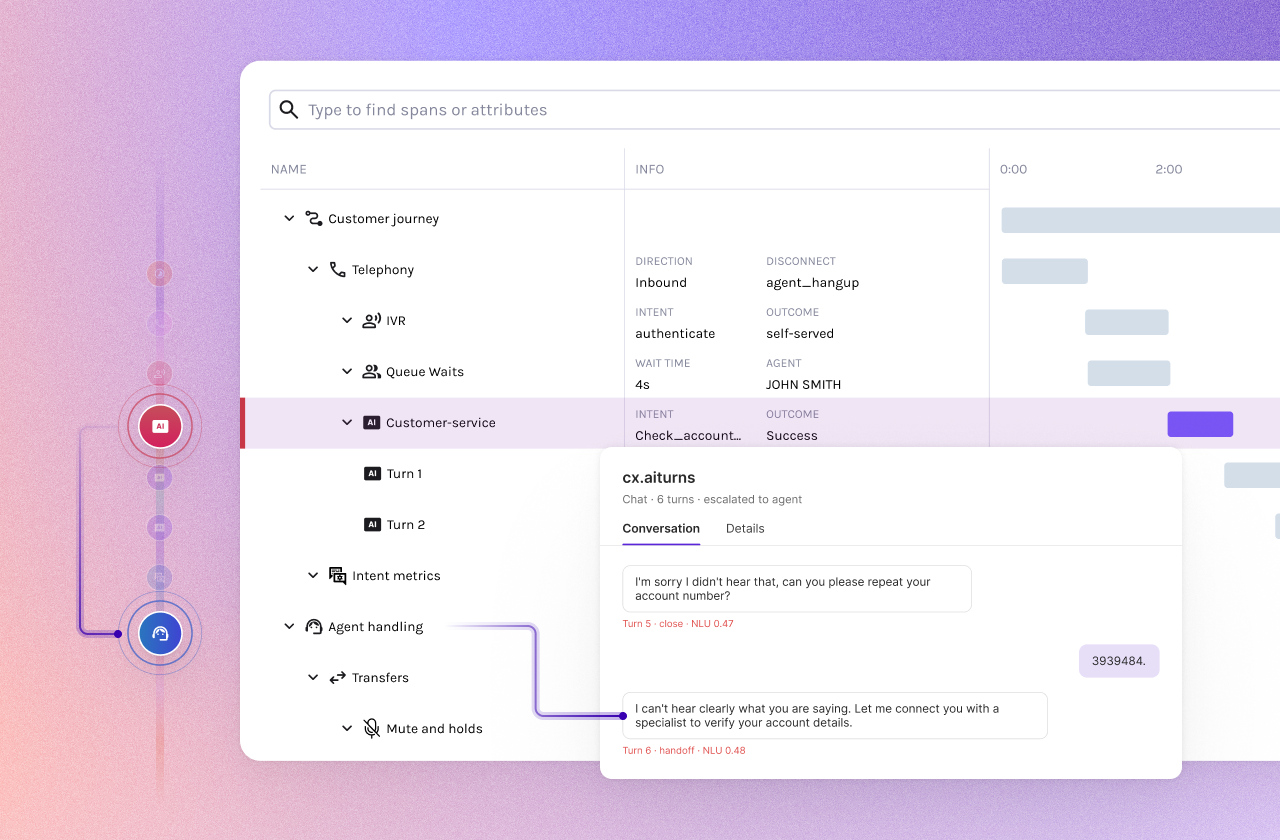Click the Customer journey span bar
The width and height of the screenshot is (1280, 840).
pyautogui.click(x=1141, y=220)
